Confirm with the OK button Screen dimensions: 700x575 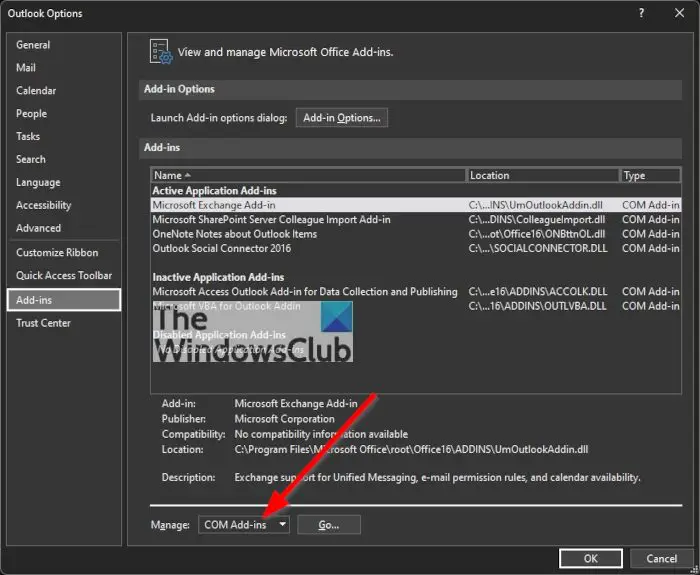pyautogui.click(x=591, y=559)
